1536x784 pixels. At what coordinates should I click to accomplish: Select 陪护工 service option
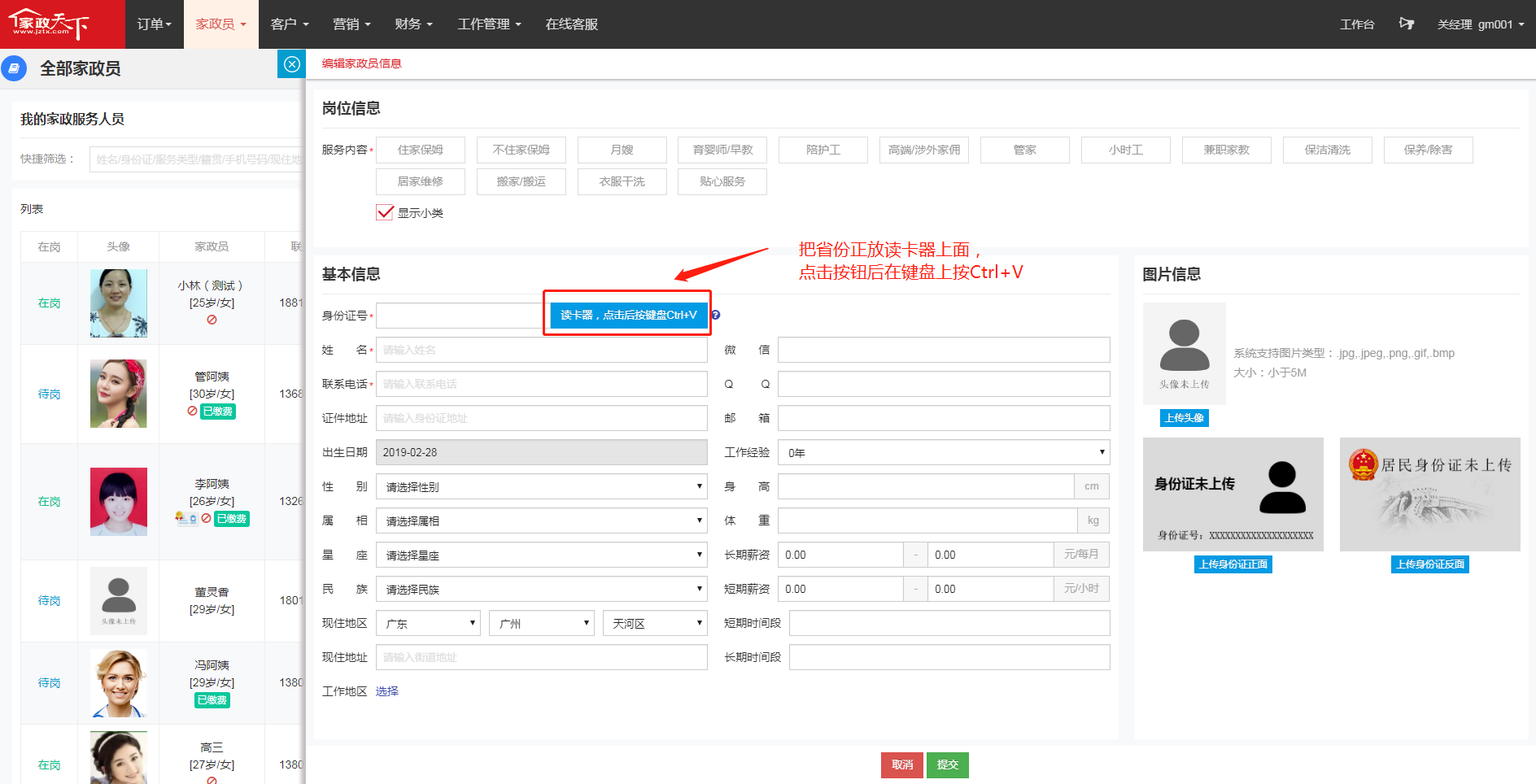point(823,150)
